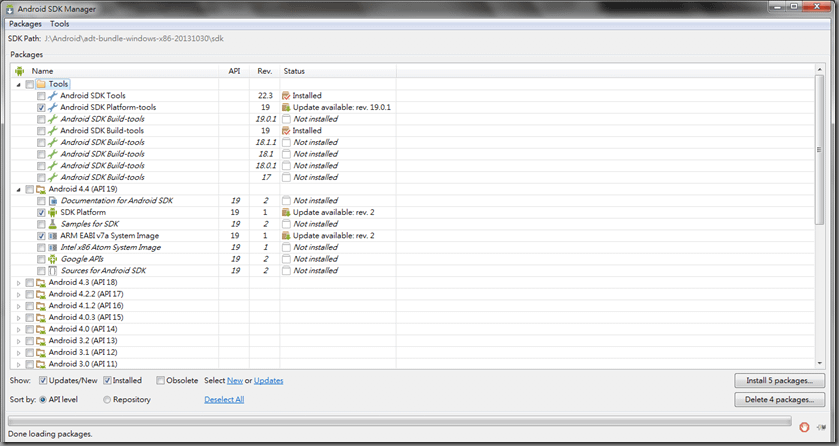The height and width of the screenshot is (446, 839).
Task: Select the Repository sort radio button
Action: tap(107, 399)
